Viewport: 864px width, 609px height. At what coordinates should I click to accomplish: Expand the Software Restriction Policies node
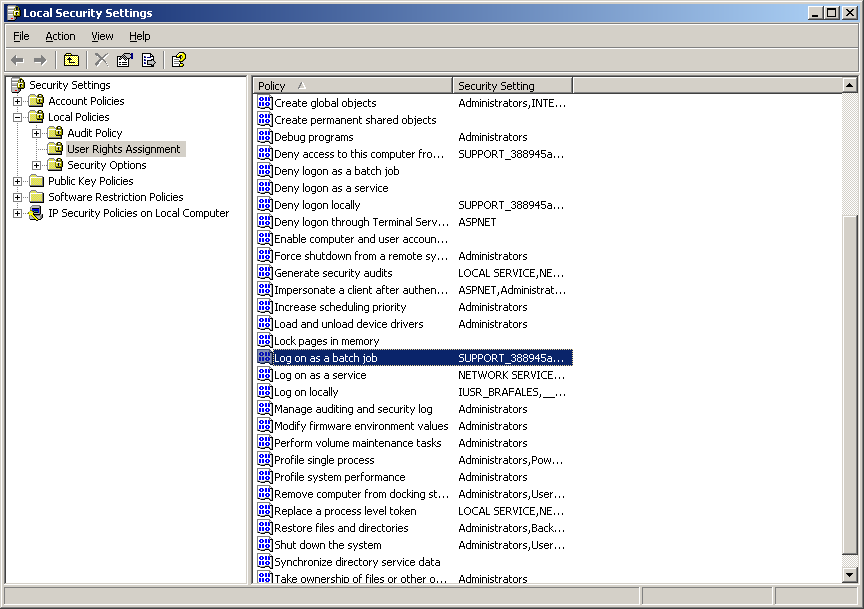pos(17,197)
